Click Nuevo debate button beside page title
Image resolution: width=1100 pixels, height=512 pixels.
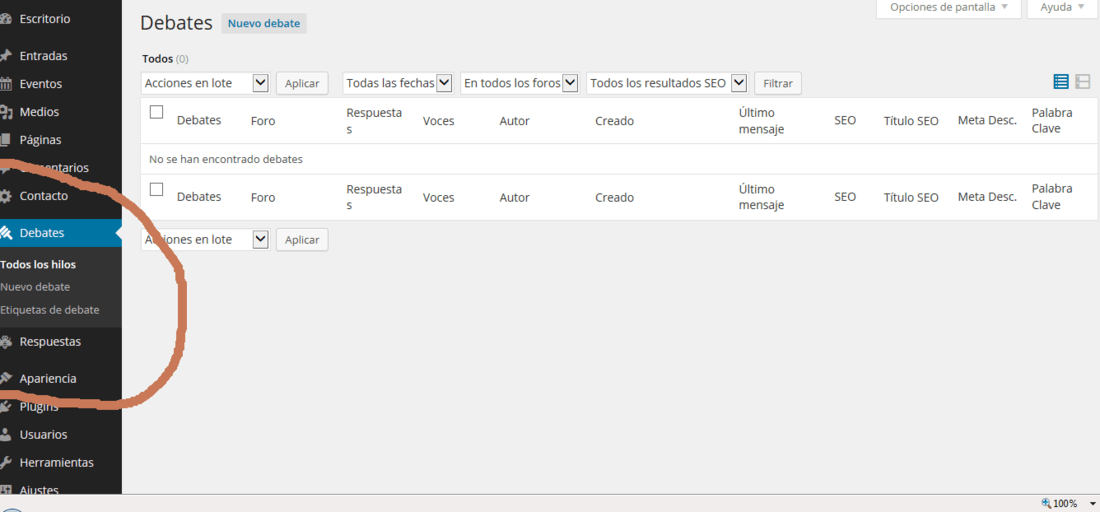pyautogui.click(x=264, y=23)
